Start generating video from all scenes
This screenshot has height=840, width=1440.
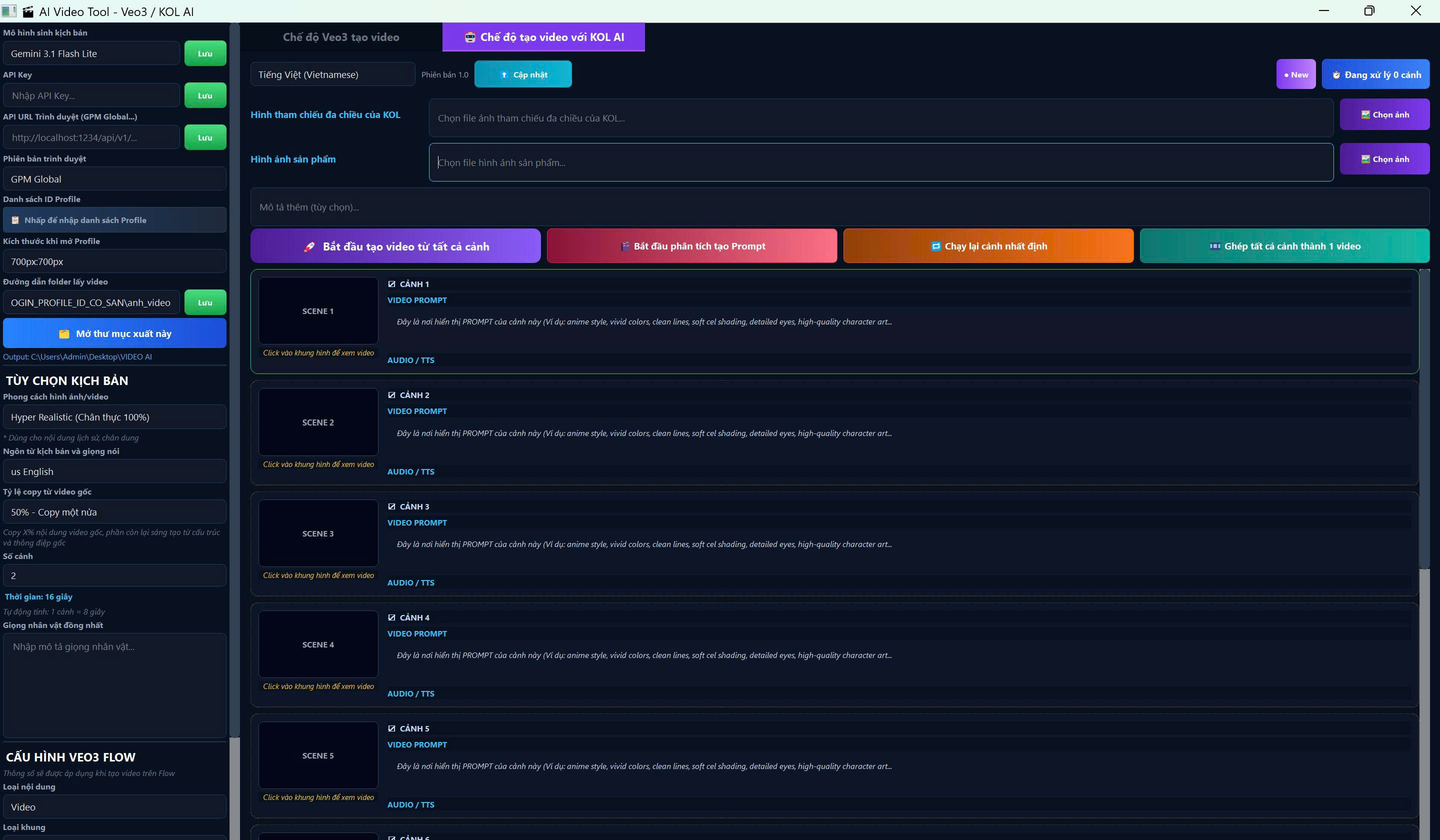395,245
